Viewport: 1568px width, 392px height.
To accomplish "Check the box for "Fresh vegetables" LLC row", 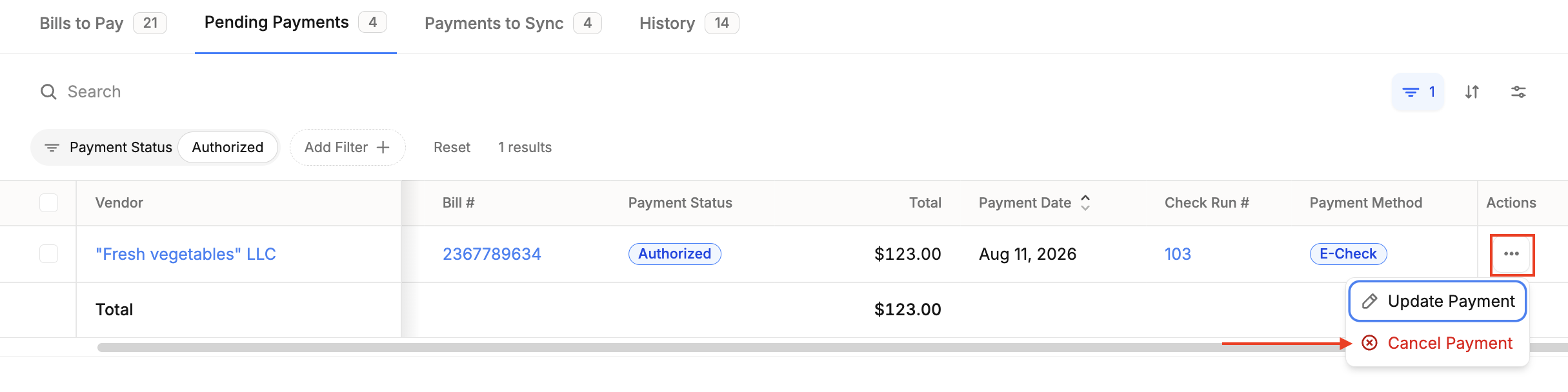I will tap(48, 253).
